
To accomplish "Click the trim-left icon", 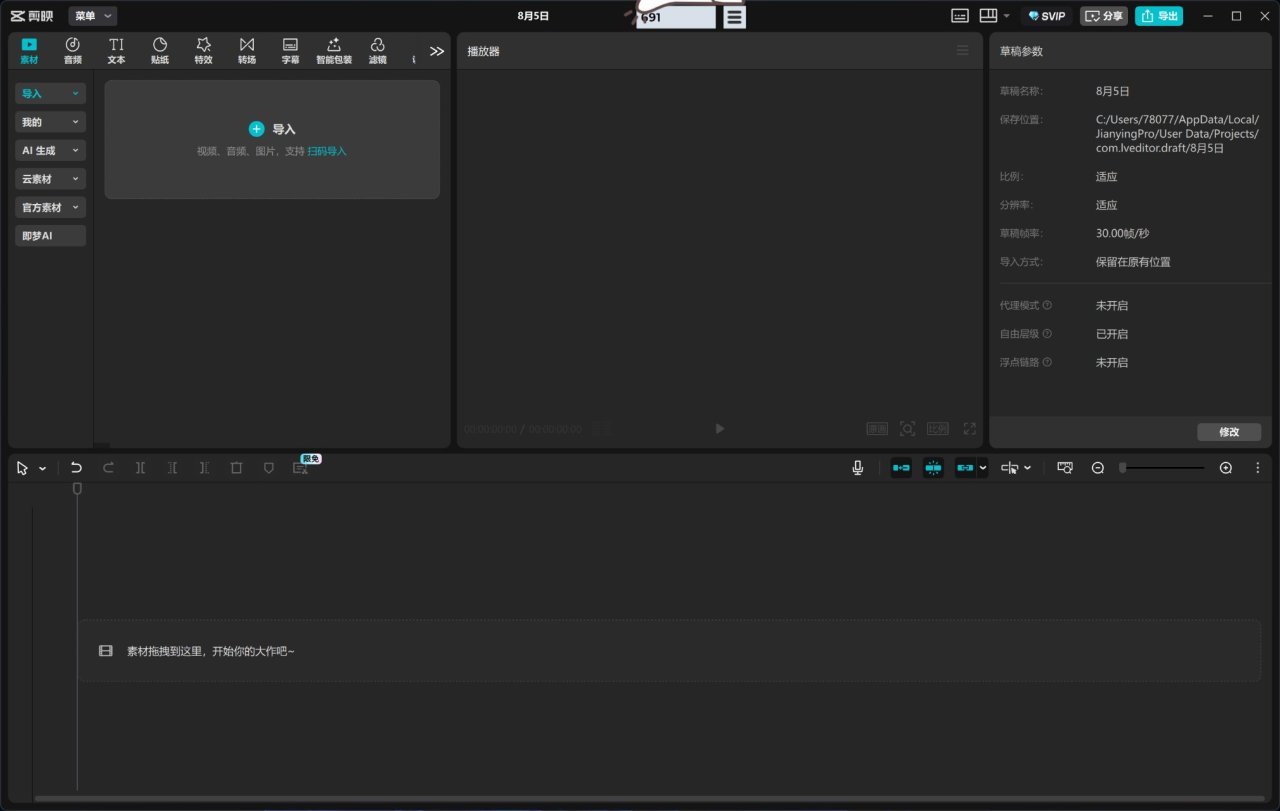I will [172, 467].
